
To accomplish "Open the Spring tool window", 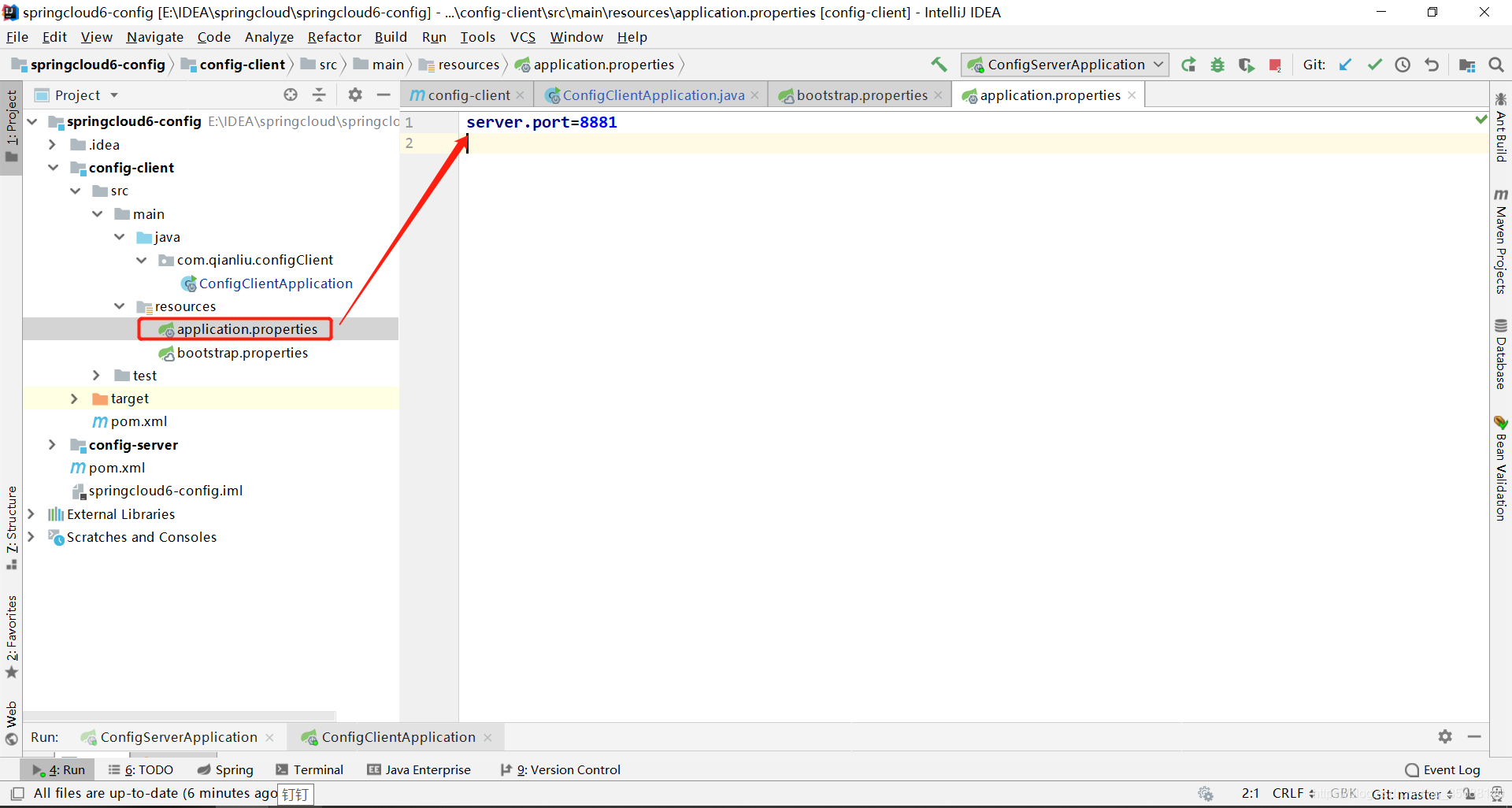I will click(225, 769).
